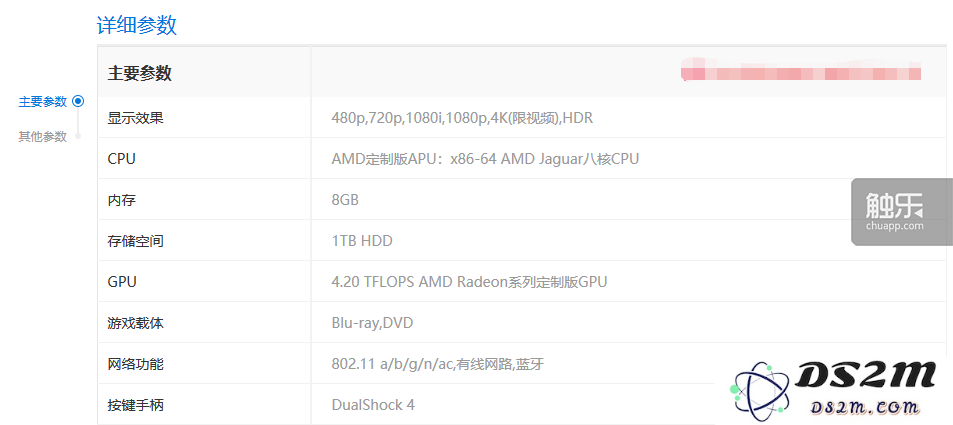This screenshot has width=953, height=425.
Task: Click the AMD Jaguar CPU specification text
Action: pyautogui.click(x=485, y=159)
